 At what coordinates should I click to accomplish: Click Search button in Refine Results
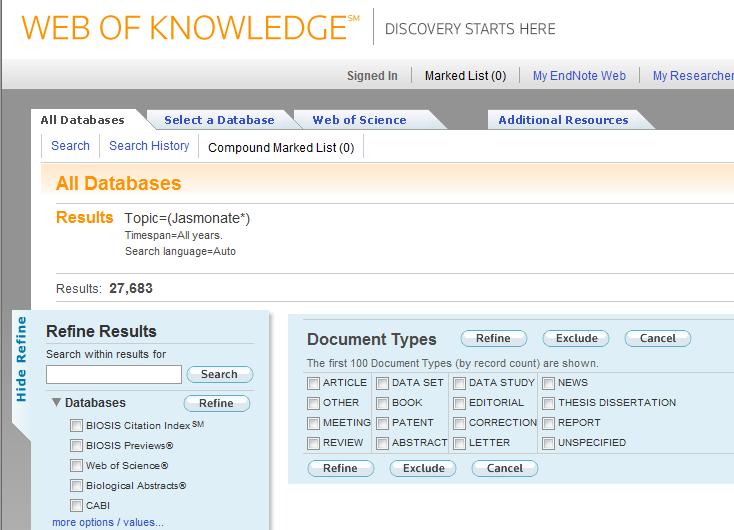click(220, 375)
